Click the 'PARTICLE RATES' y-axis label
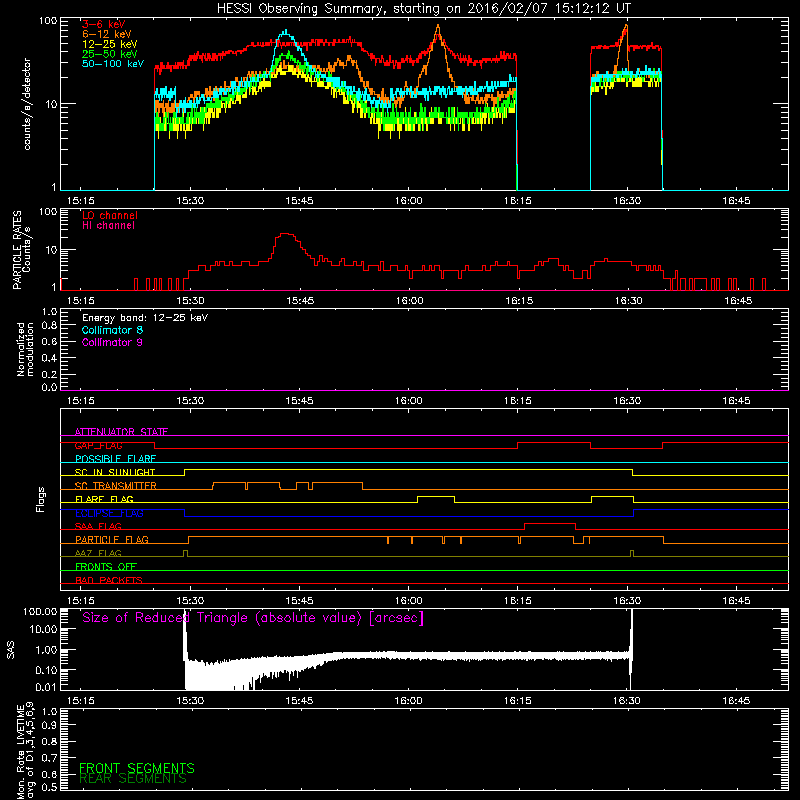The width and height of the screenshot is (800, 800). (x=17, y=250)
